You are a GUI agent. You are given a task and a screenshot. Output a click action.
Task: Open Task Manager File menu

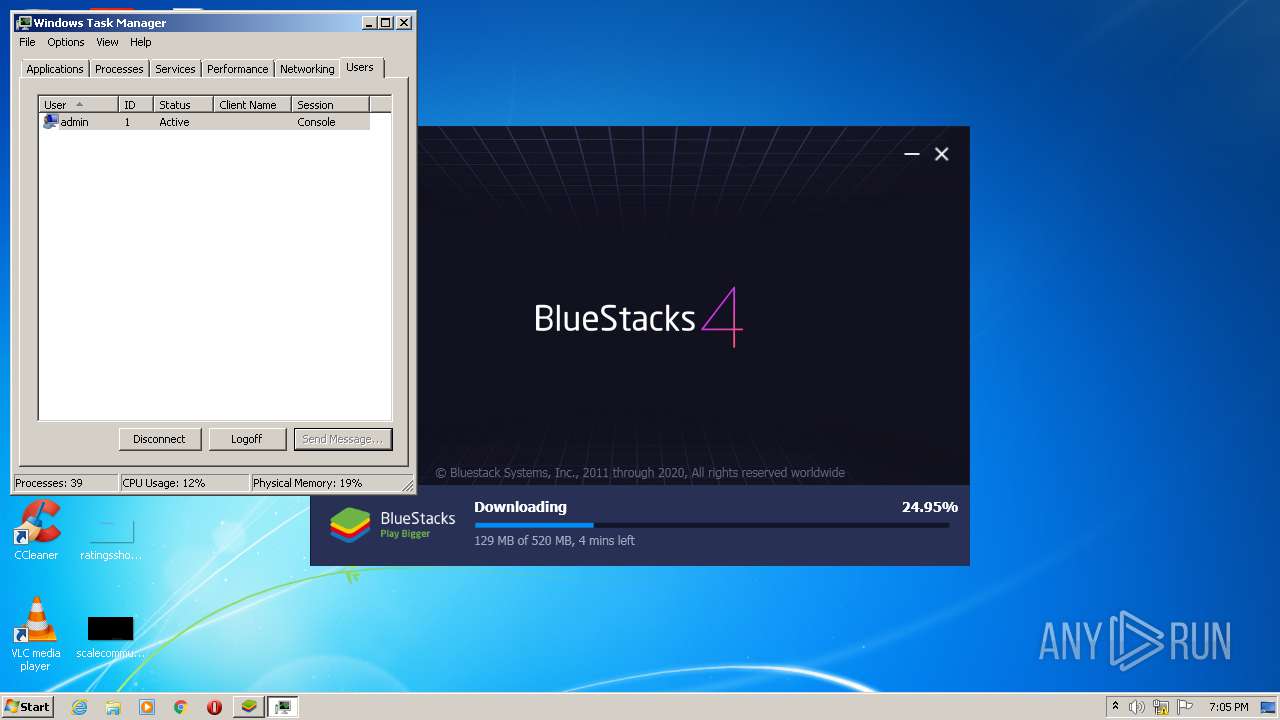click(x=27, y=42)
